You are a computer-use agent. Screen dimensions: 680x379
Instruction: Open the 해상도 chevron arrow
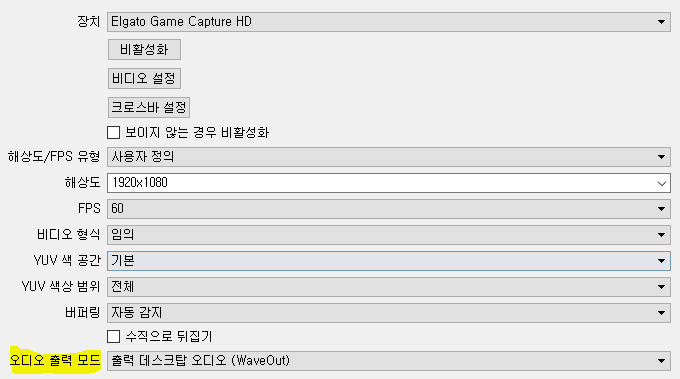[x=661, y=183]
